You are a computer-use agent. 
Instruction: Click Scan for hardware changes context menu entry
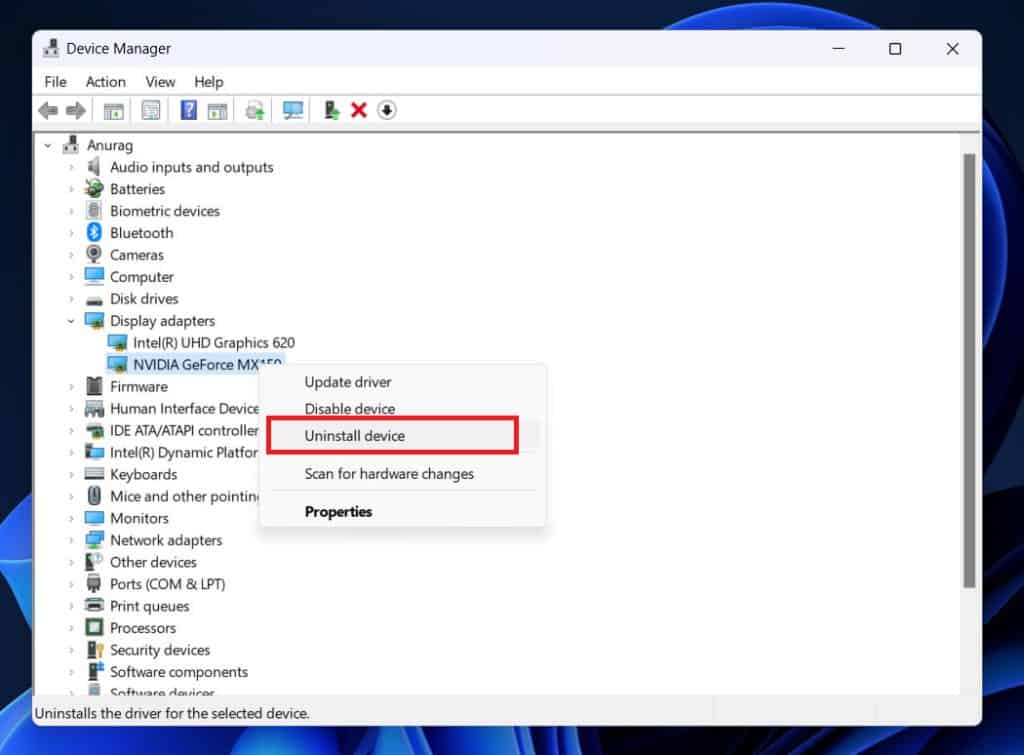[x=389, y=473]
